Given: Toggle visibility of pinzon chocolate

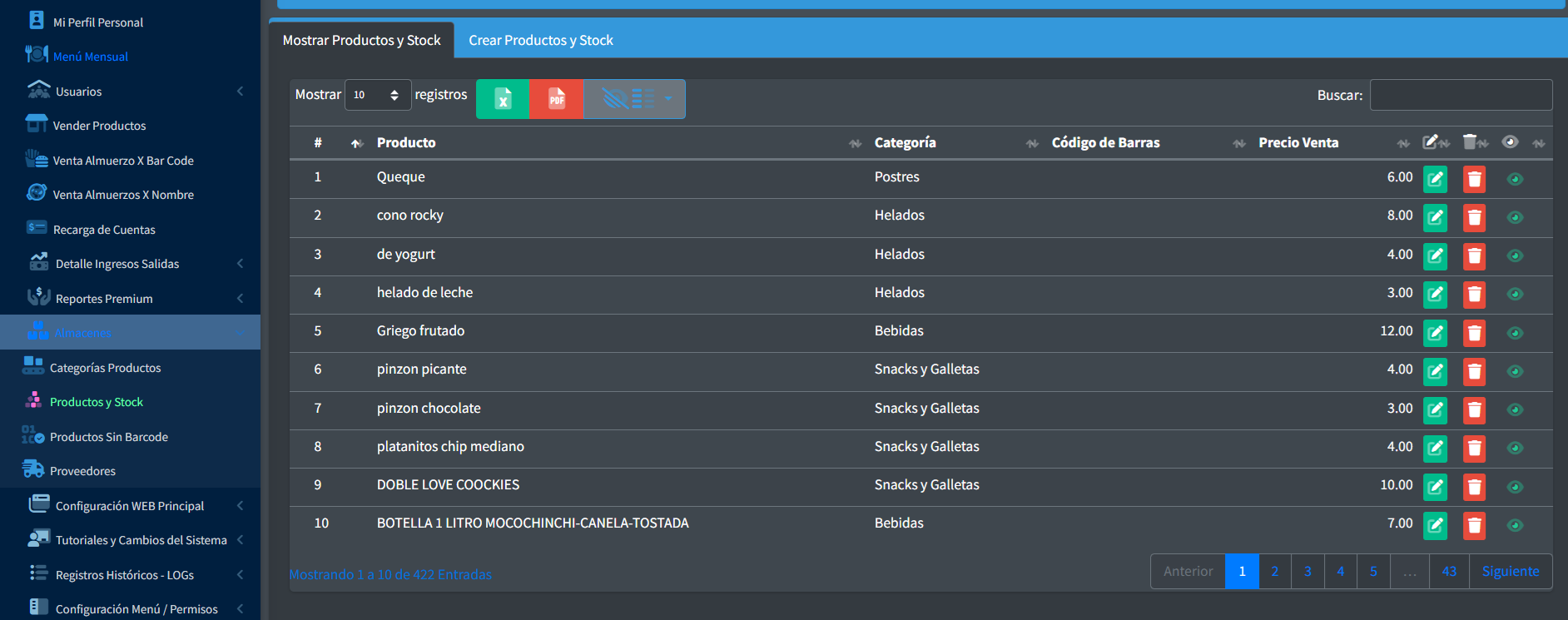Looking at the screenshot, I should (x=1515, y=409).
